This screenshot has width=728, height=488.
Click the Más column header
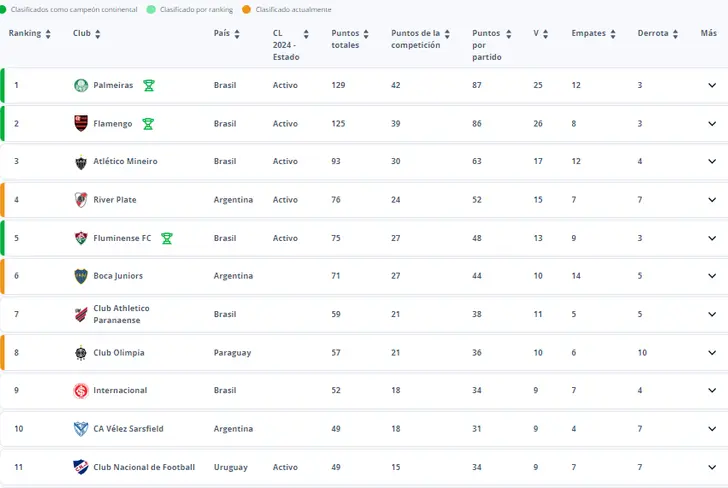coord(708,33)
